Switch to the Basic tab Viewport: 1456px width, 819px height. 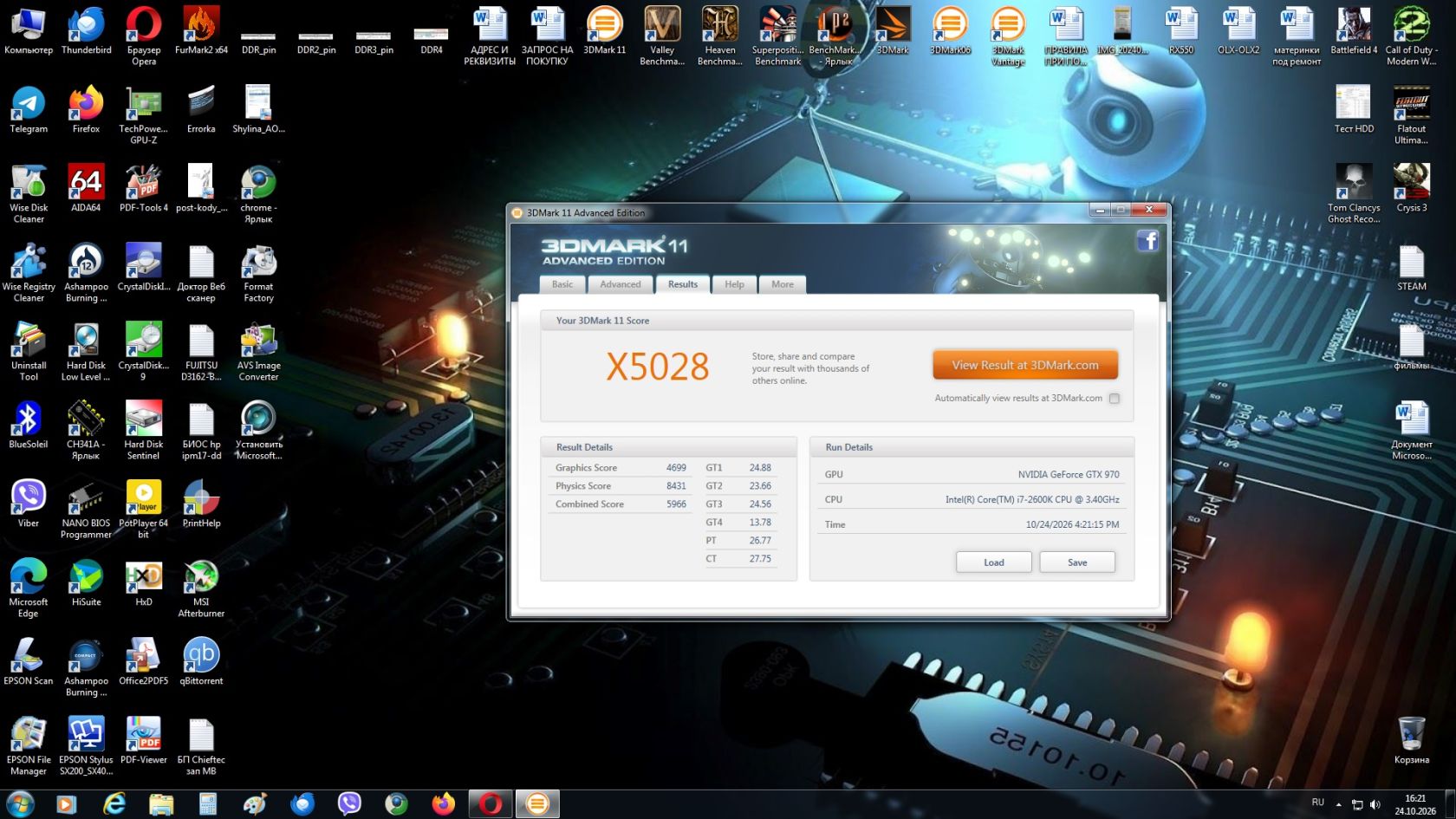click(562, 284)
